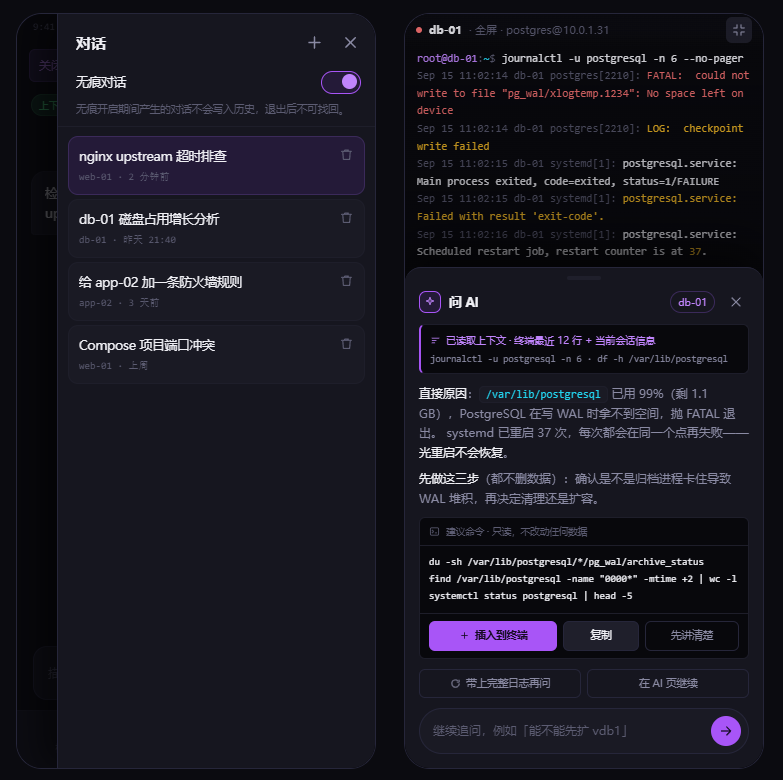This screenshot has height=780, width=783.
Task: Delete the app-02 防火墙规则 conversation
Action: [x=347, y=281]
